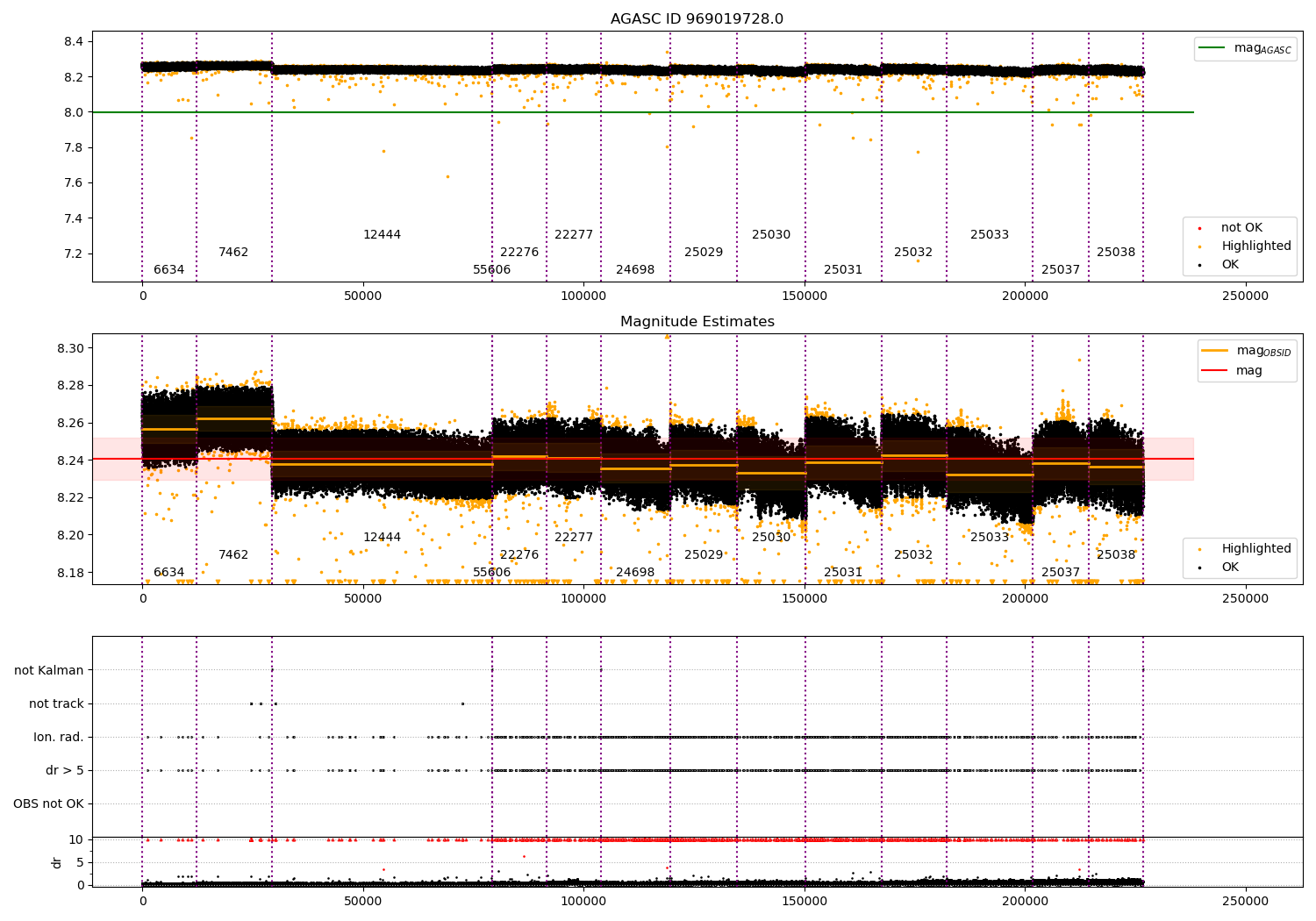Click the black 'OK' entry in top legend
This screenshot has height=921, width=1316.
1229,265
